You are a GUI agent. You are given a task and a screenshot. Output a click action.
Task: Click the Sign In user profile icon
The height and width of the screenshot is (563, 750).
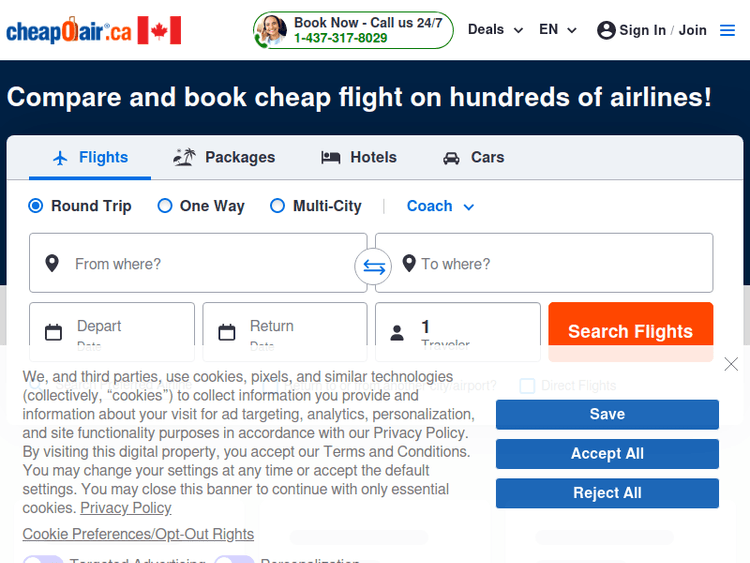pos(606,30)
